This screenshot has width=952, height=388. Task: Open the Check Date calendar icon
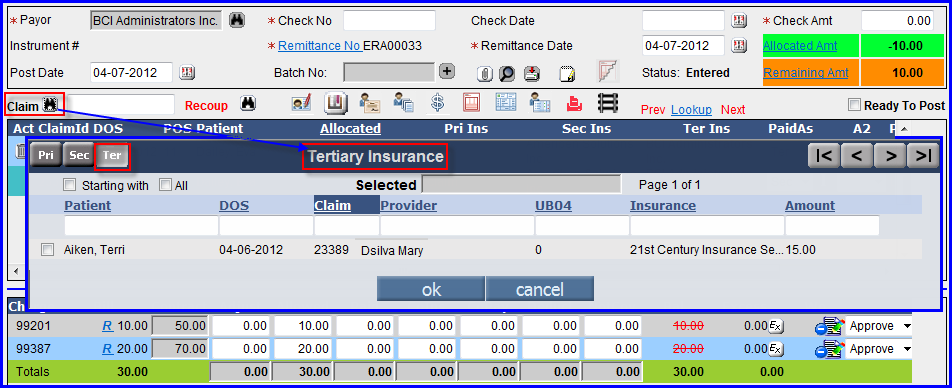point(739,21)
